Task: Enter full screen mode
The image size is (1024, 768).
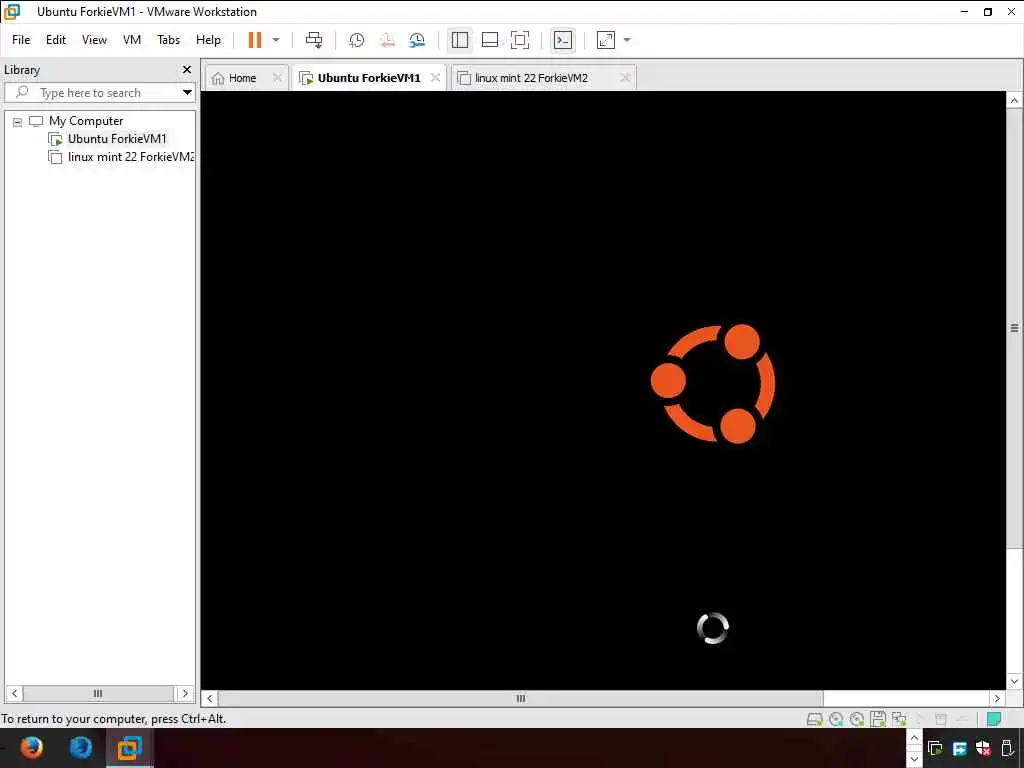Action: (520, 40)
